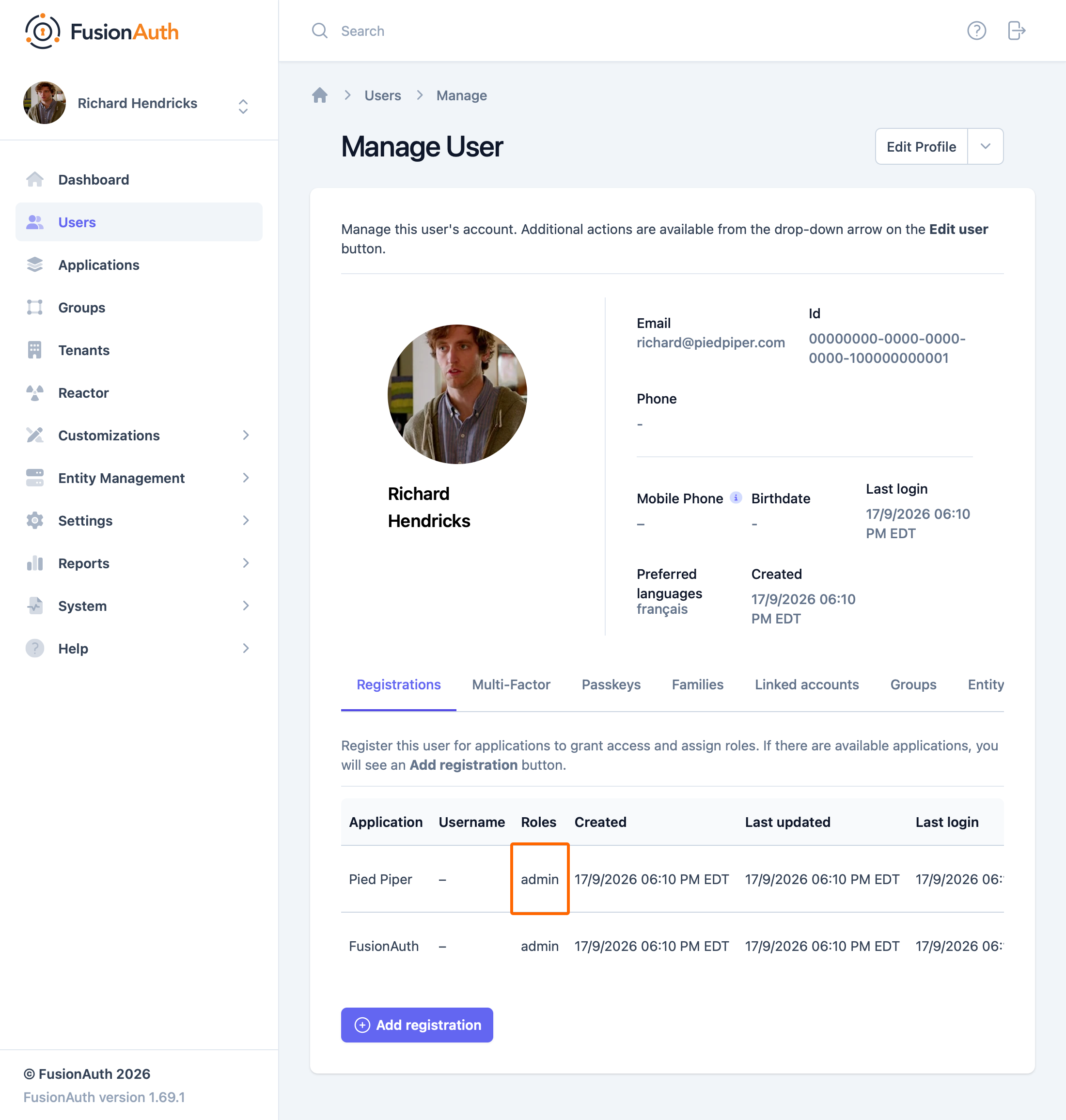Click the Add registration button
The height and width of the screenshot is (1120, 1066).
pos(417,1025)
